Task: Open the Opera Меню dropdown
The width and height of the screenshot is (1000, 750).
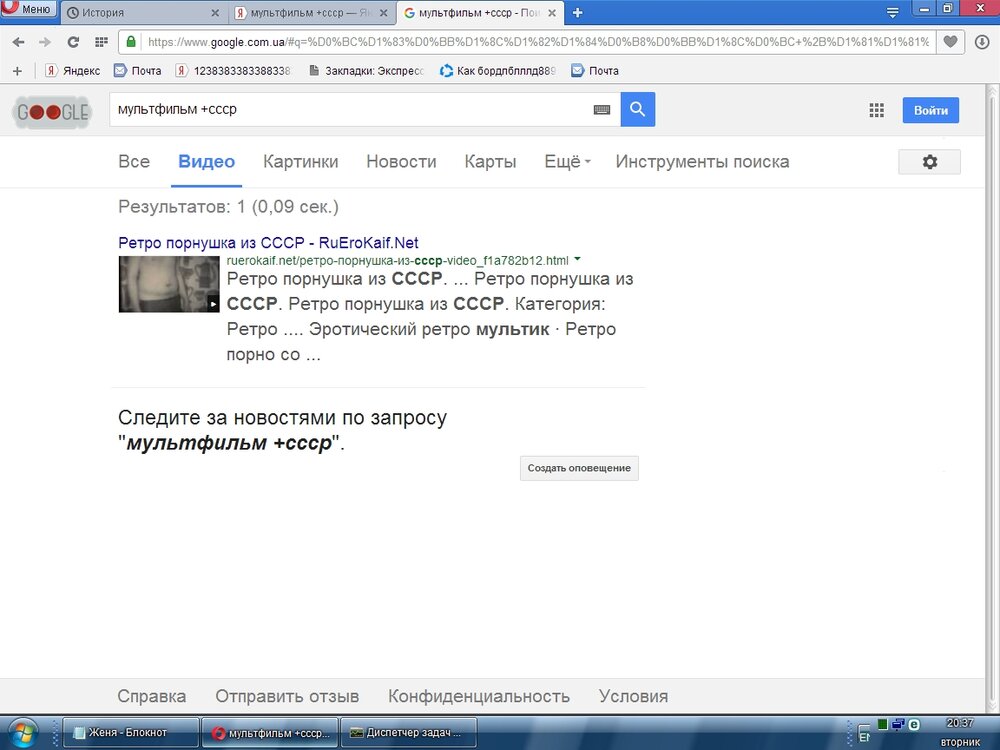Action: [28, 10]
